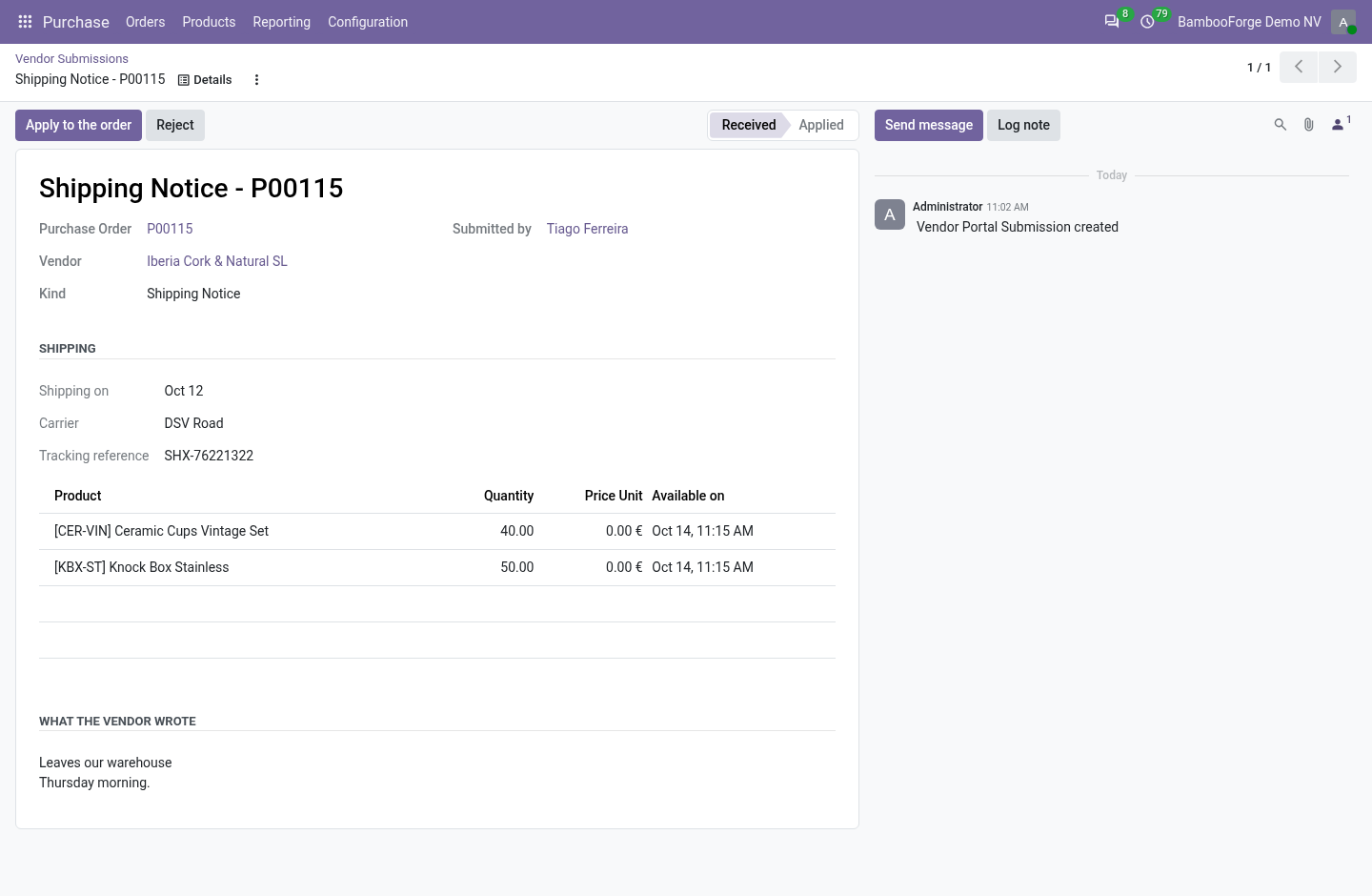Click tracking reference SHX-76221322
1372x896 pixels.
click(209, 456)
